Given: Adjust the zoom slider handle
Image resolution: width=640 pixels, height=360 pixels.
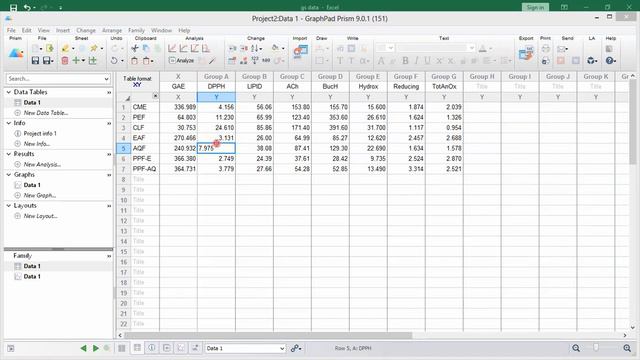Looking at the screenshot, I should pos(596,348).
